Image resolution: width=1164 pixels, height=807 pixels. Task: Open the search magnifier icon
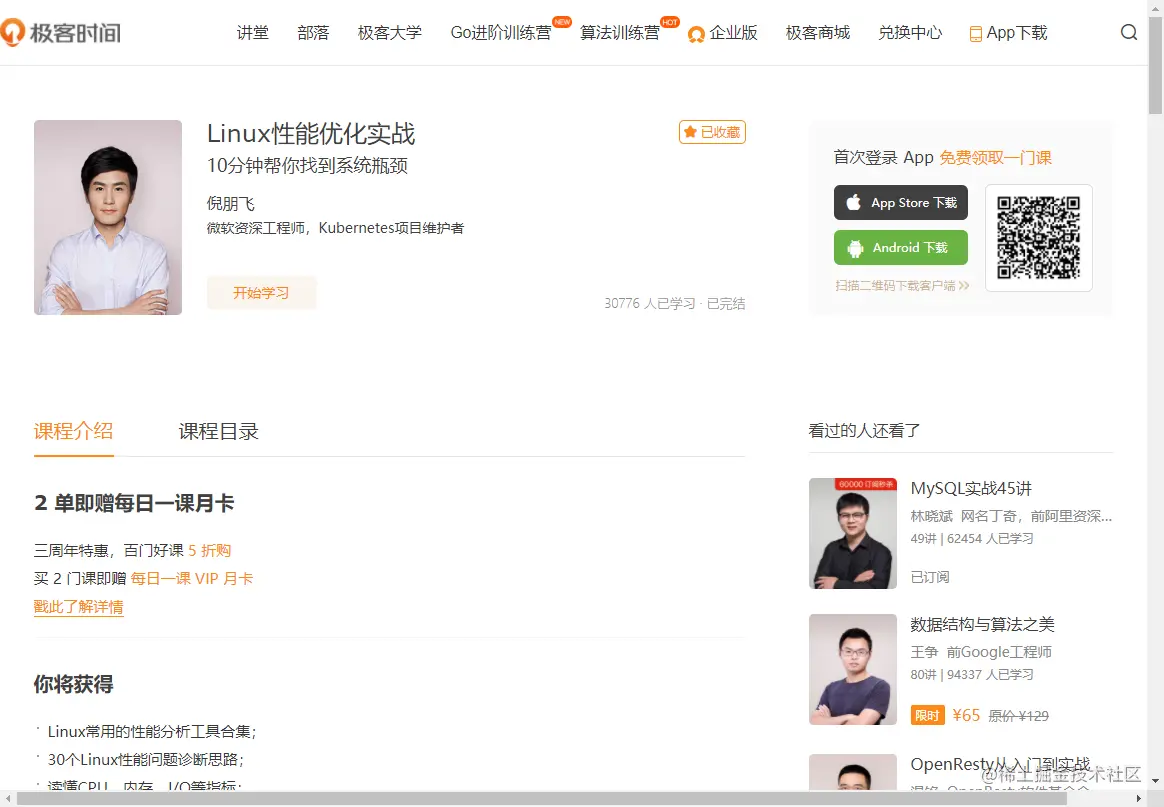pyautogui.click(x=1128, y=32)
